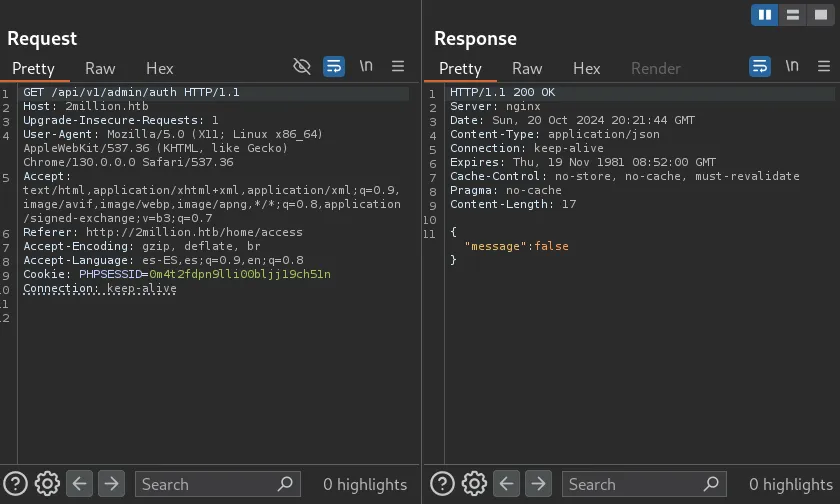840x504 pixels.
Task: Open Request editor options hamburger menu
Action: pyautogui.click(x=398, y=67)
